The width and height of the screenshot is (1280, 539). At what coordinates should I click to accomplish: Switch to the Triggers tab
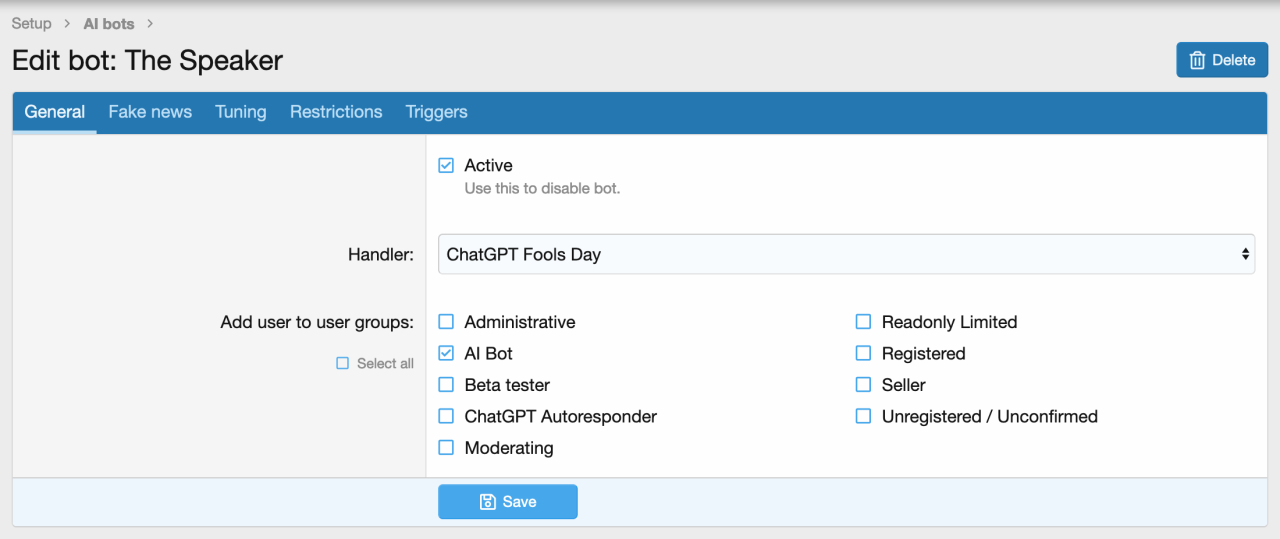(x=436, y=112)
